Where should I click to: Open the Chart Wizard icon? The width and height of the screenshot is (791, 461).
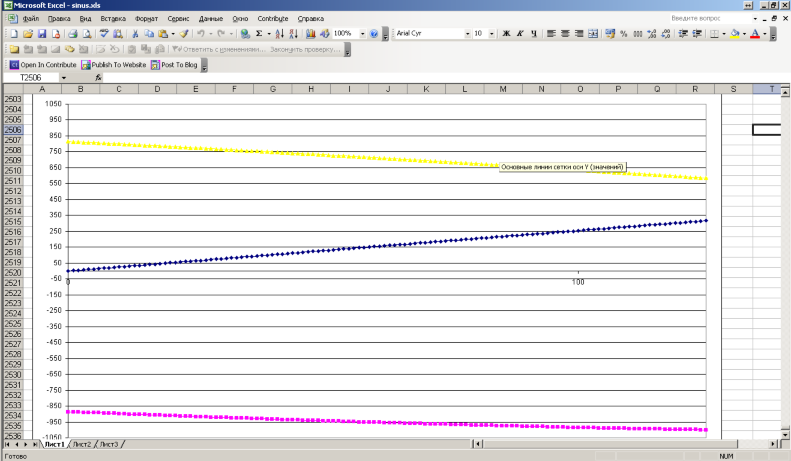[310, 34]
